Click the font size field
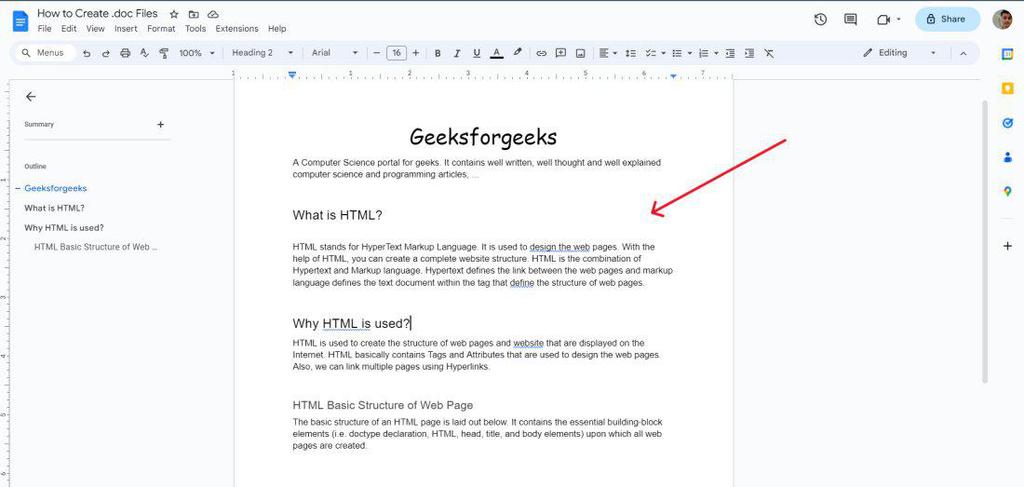 click(396, 54)
